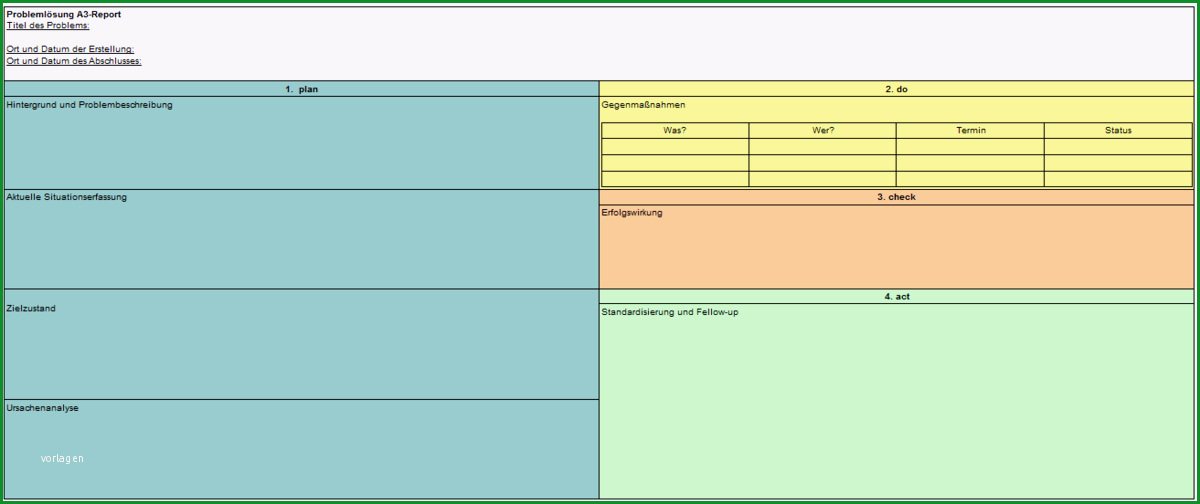
Task: Select the 'Termin' column header cell
Action: [970, 130]
